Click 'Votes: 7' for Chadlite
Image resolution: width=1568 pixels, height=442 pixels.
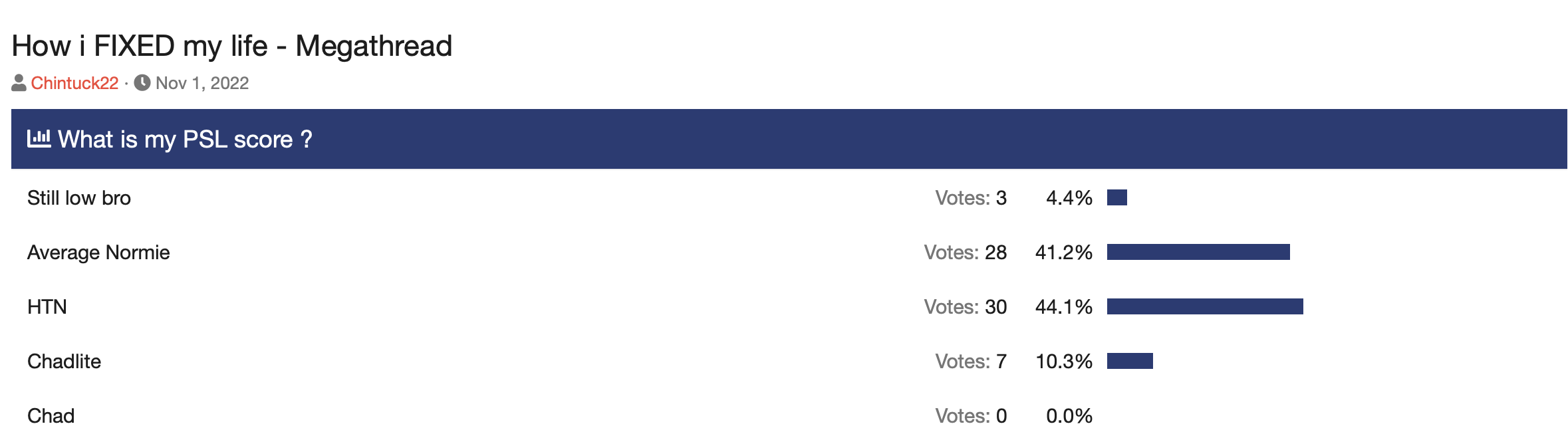coord(971,362)
